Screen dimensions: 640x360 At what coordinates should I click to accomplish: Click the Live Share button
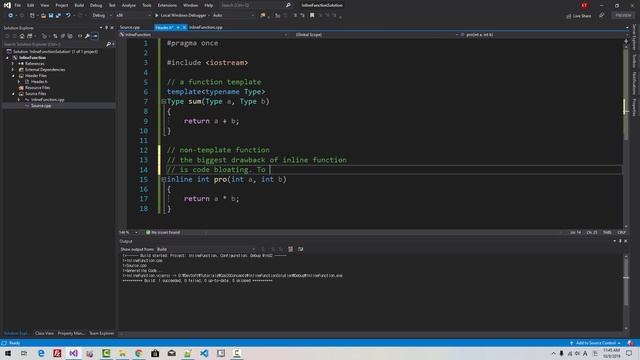[579, 16]
